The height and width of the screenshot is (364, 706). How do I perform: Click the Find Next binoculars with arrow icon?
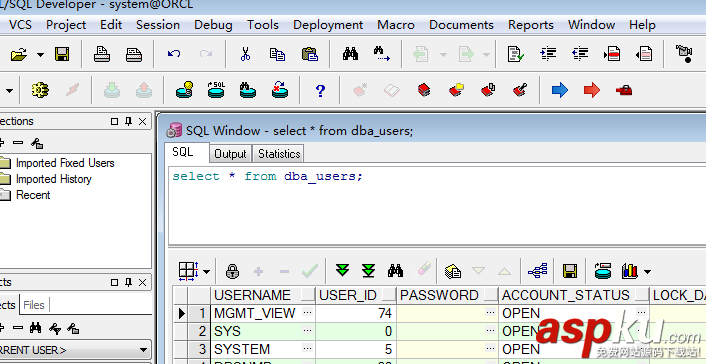(382, 55)
